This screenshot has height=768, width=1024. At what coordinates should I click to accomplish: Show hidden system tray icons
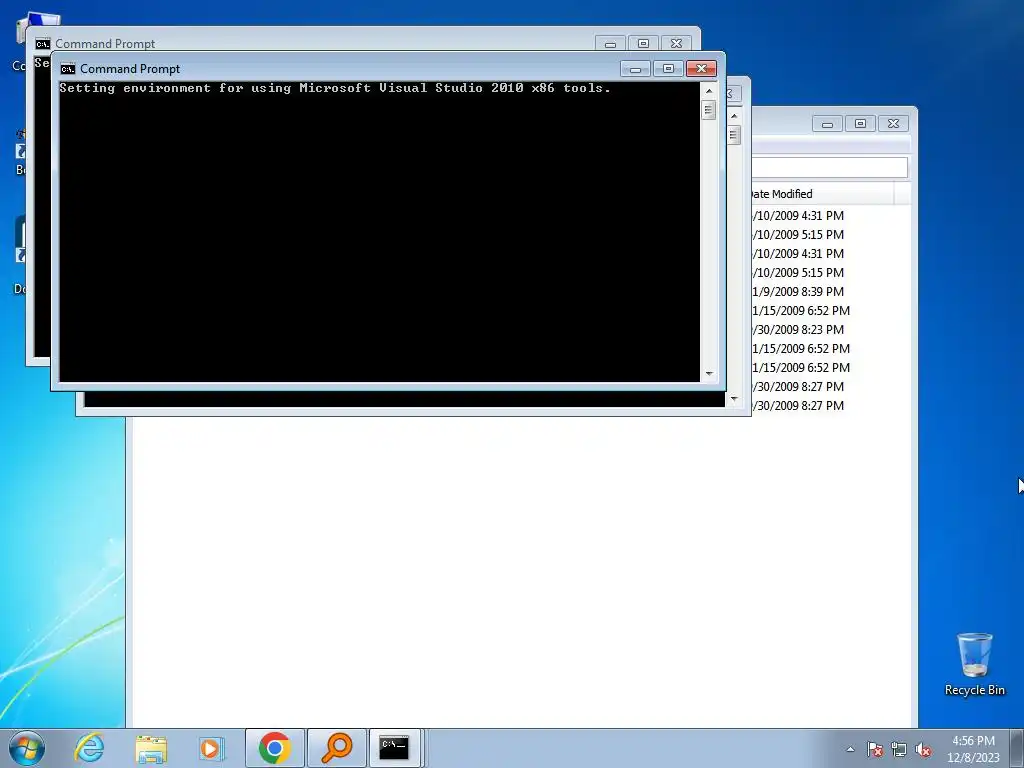850,749
